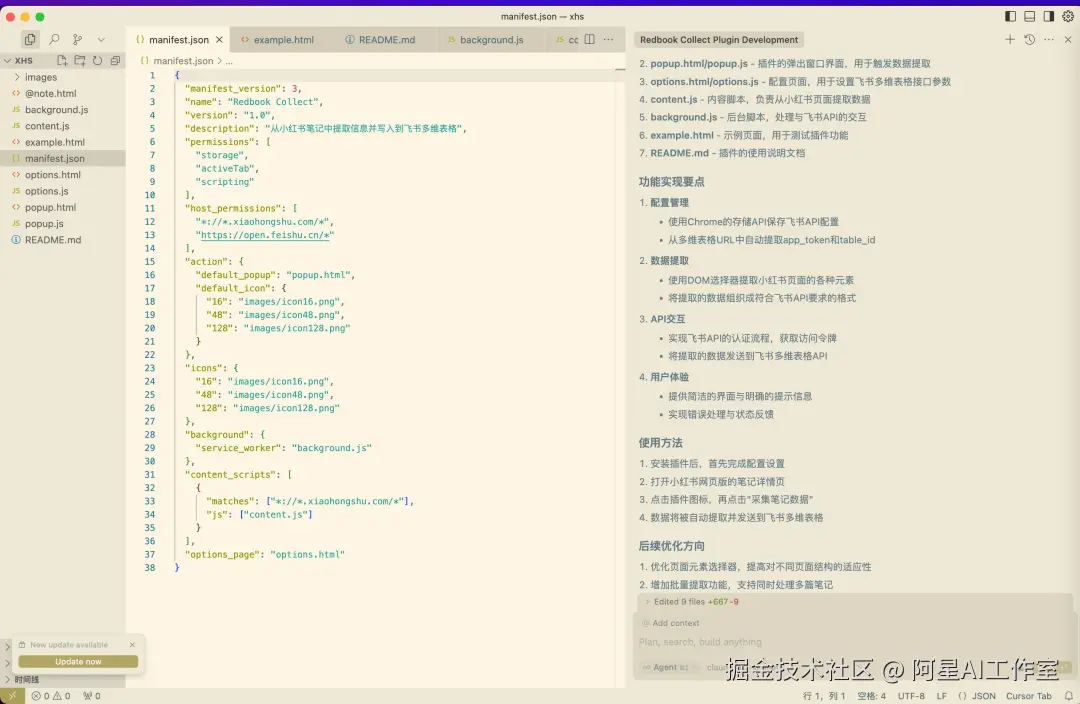Toggle the right AI pane layout

coord(1048,17)
